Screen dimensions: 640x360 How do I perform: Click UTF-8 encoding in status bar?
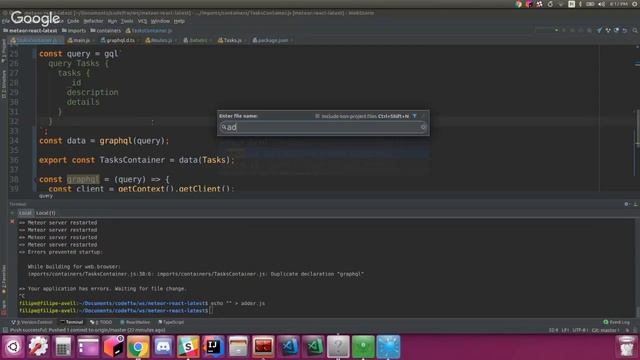tap(579, 330)
